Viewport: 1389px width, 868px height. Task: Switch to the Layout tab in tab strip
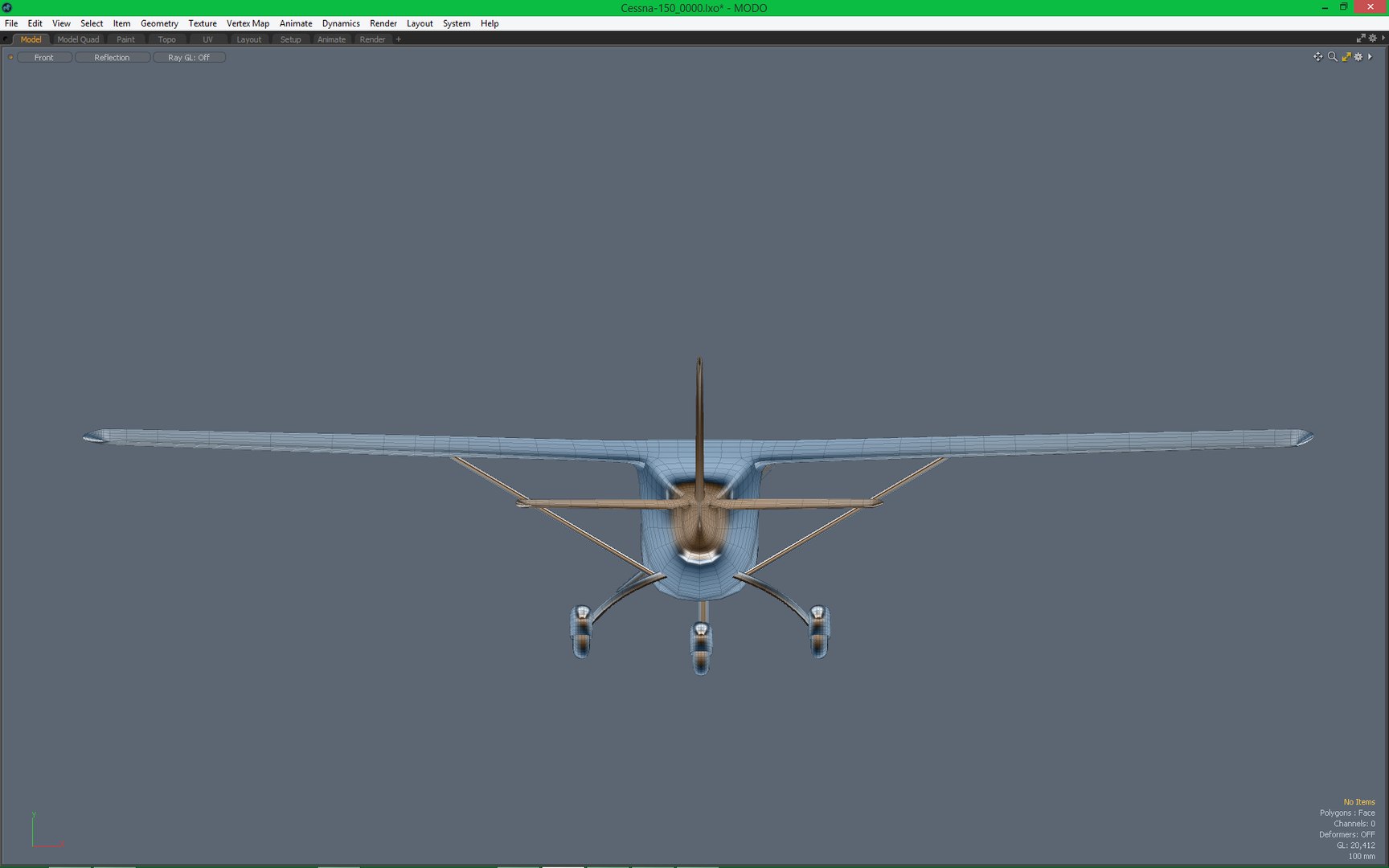(x=248, y=39)
